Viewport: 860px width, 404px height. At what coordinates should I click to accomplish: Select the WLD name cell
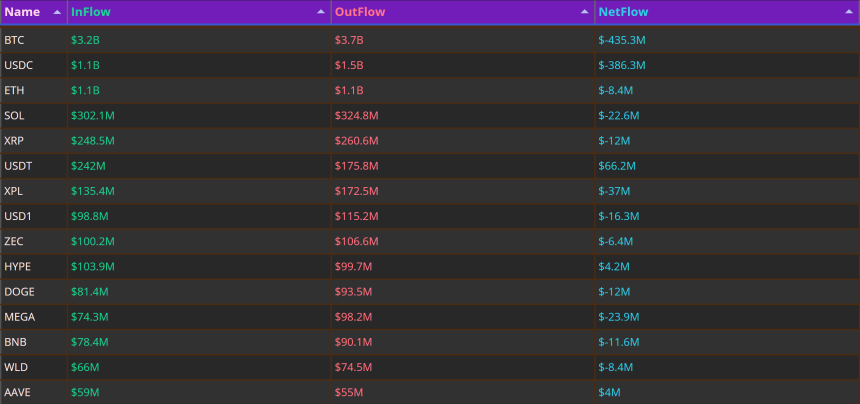(34, 367)
